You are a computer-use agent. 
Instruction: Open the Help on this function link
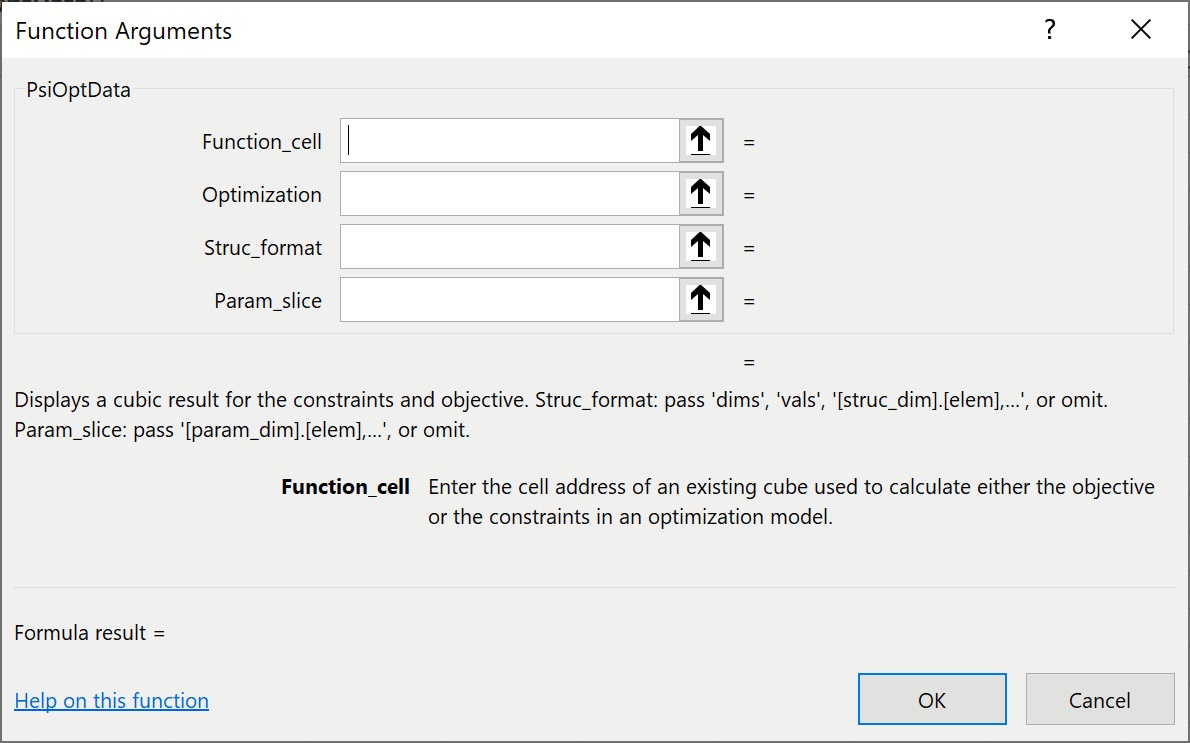point(112,701)
